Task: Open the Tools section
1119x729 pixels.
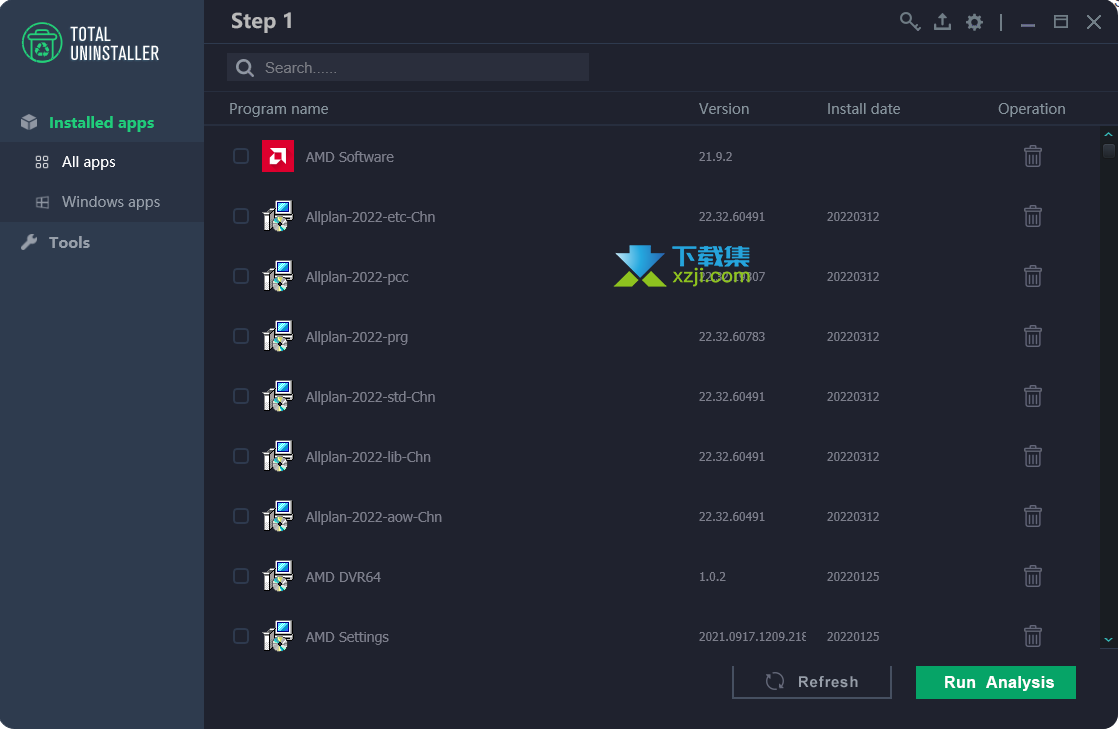Action: [102, 243]
